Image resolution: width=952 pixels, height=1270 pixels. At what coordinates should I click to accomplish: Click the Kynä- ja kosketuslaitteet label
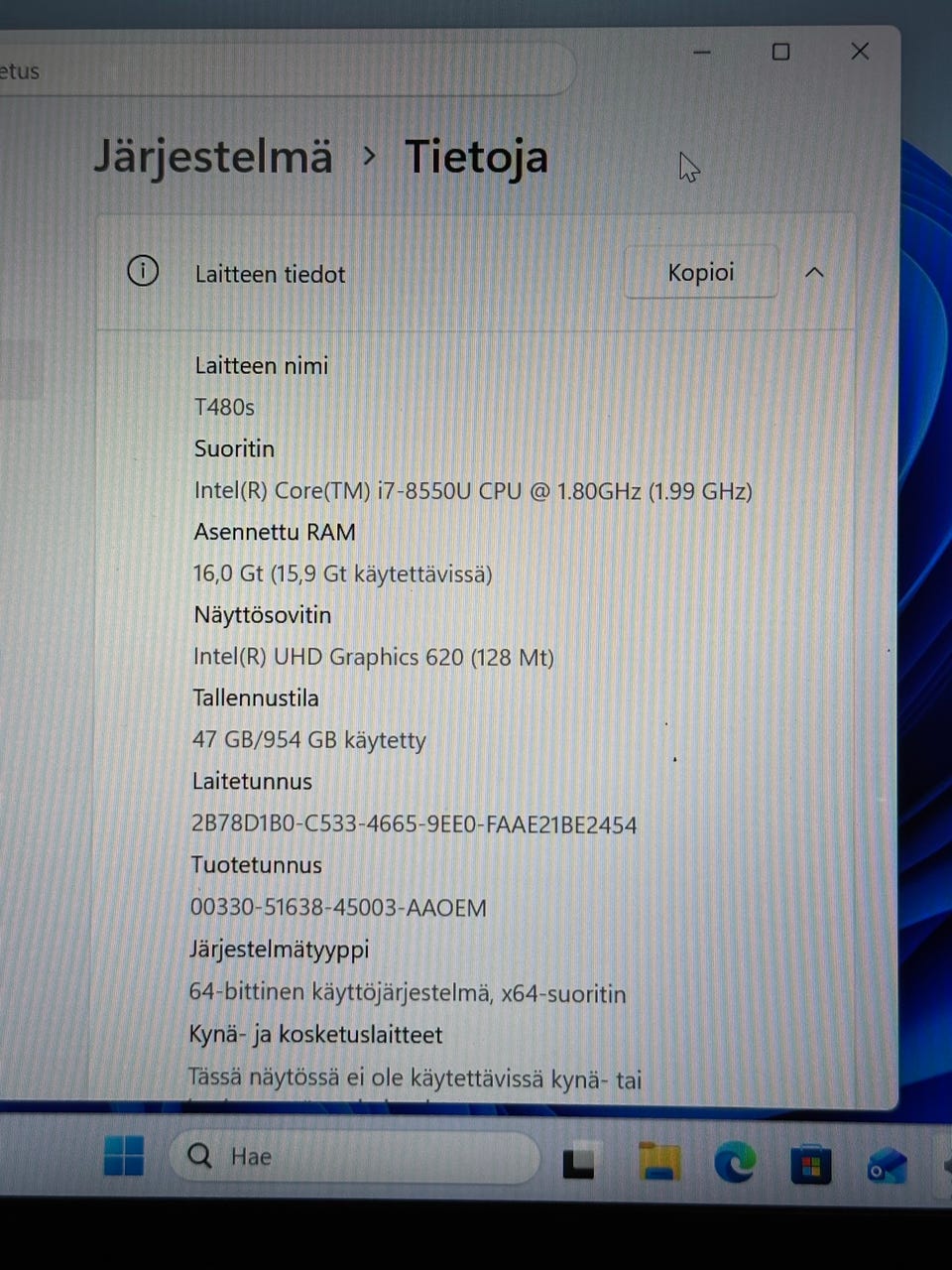315,1035
